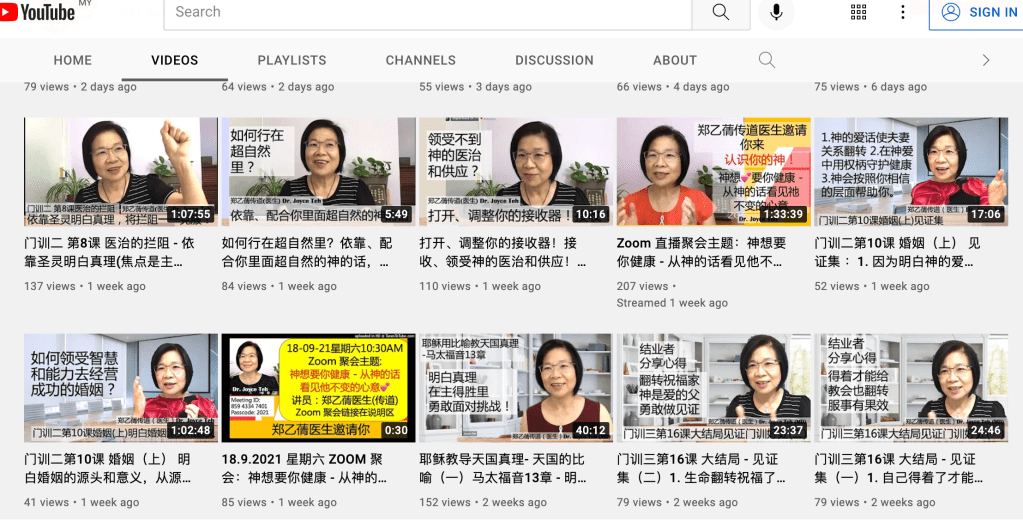Go to the Channels tab
This screenshot has height=520, width=1023.
pyautogui.click(x=421, y=60)
